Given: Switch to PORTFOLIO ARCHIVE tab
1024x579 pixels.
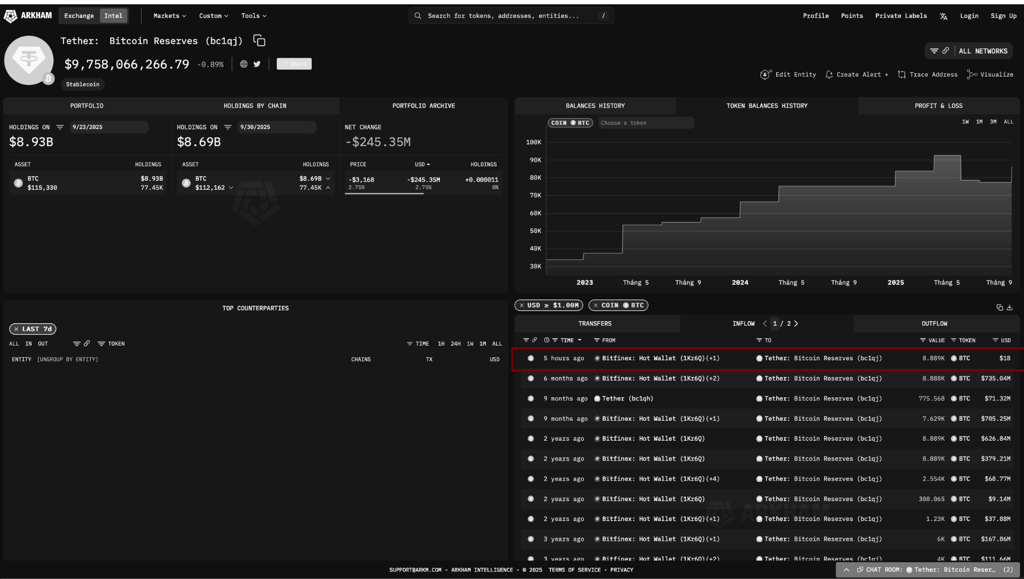Looking at the screenshot, I should point(423,106).
